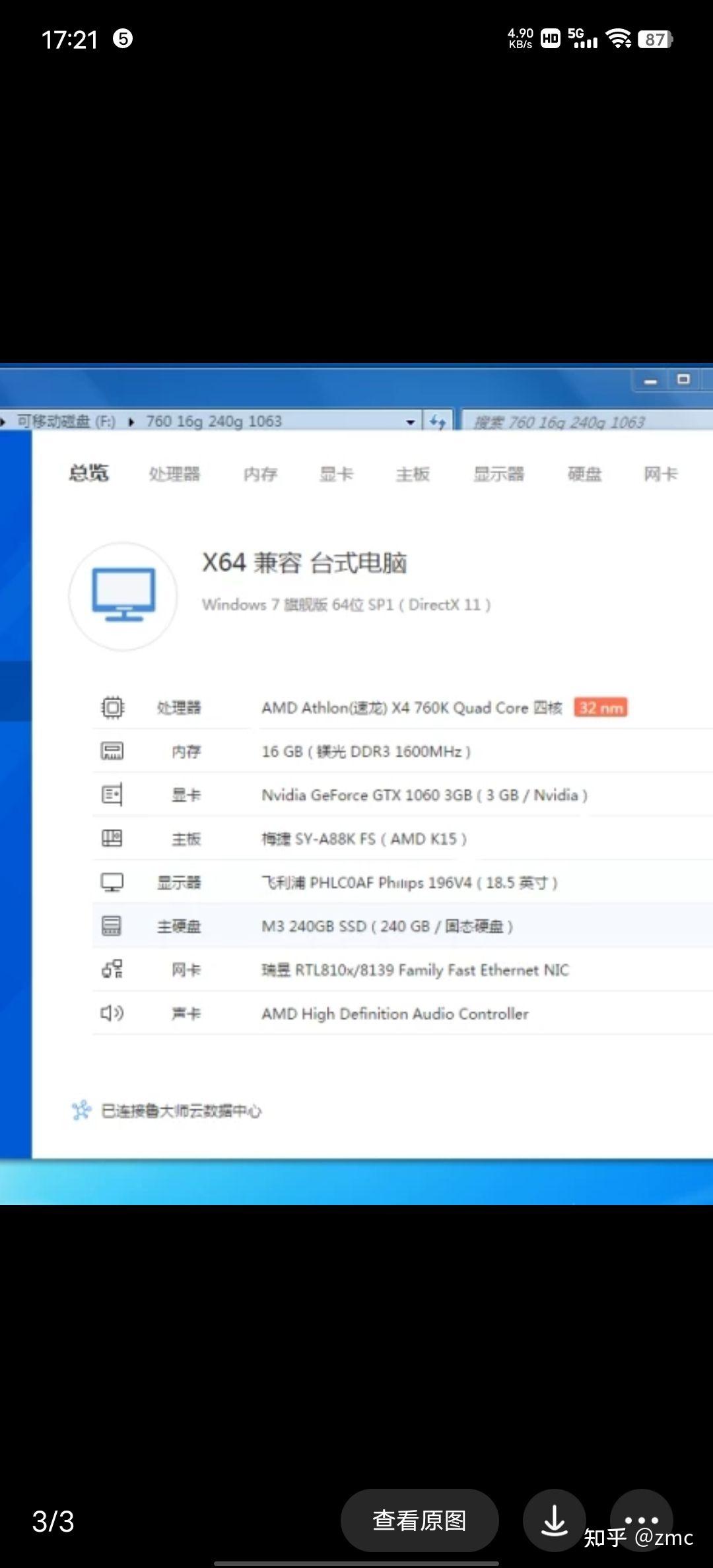Click the hard disk icon in 主硬盘 row

coord(112,926)
